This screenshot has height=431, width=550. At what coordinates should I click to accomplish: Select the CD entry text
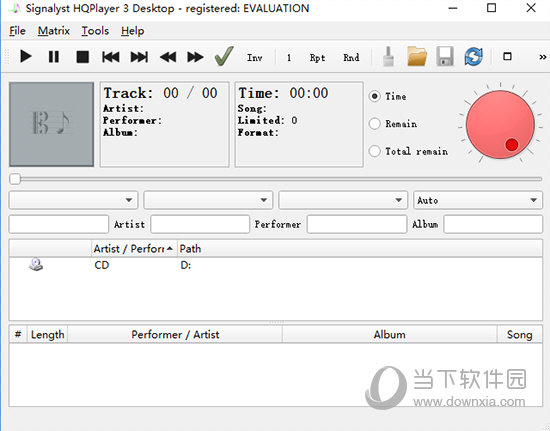point(102,265)
